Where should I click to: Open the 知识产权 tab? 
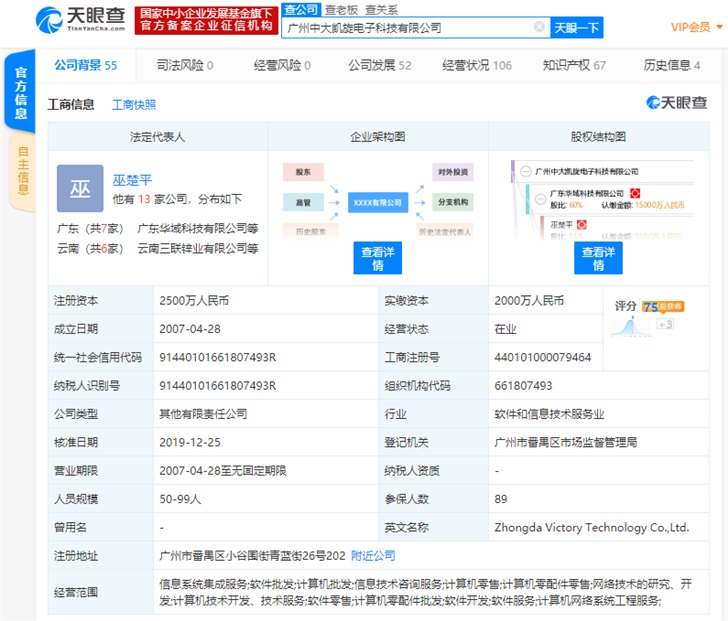click(x=574, y=65)
